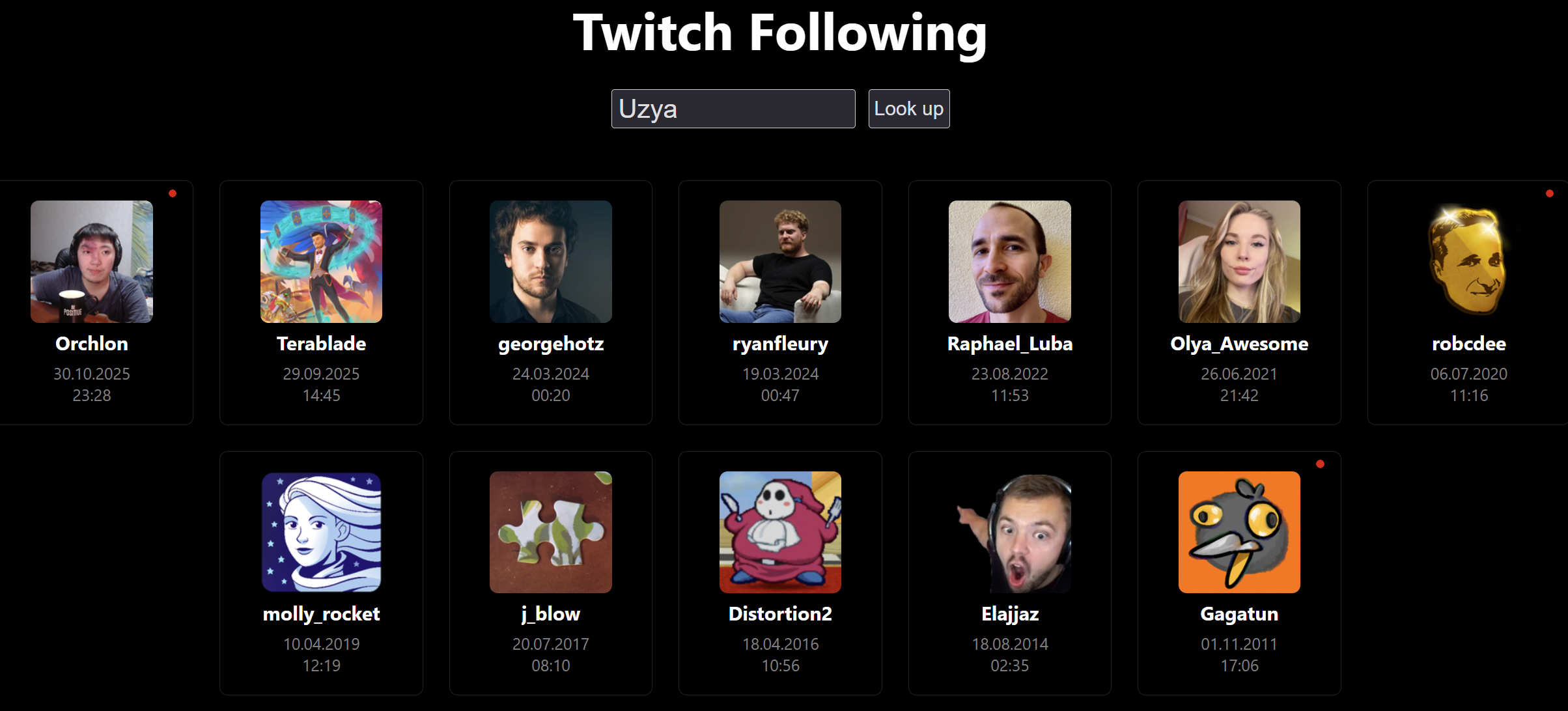Open Terablade's colorful magician avatar
This screenshot has height=711, width=1568.
tap(321, 262)
